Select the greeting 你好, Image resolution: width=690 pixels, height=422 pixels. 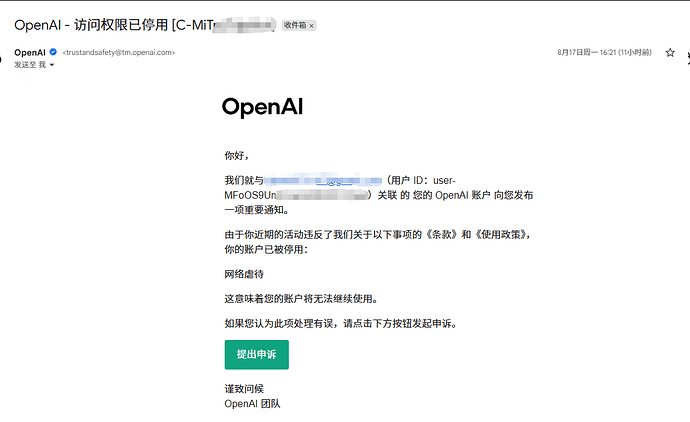(237, 155)
